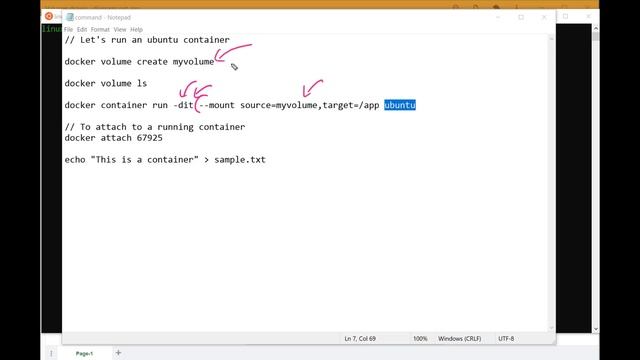Switch to the Page-1 tab

coord(84,353)
